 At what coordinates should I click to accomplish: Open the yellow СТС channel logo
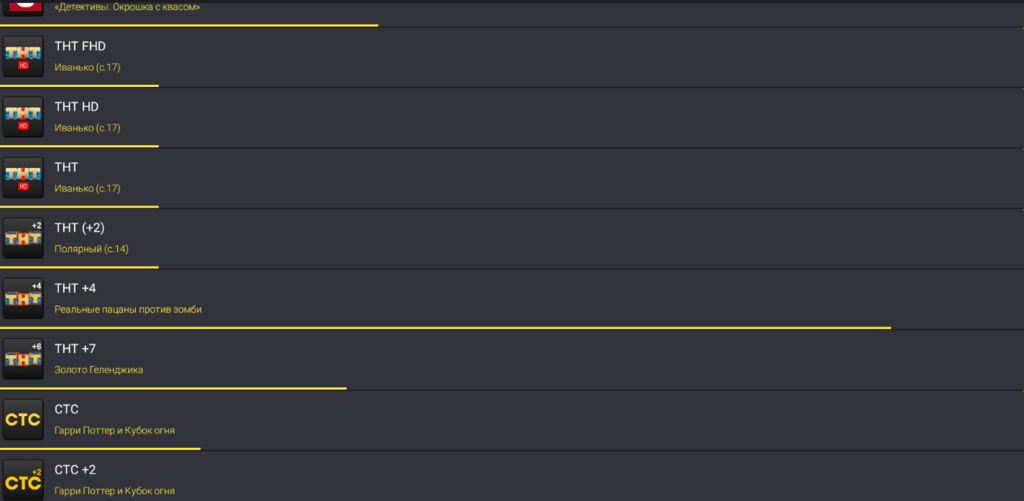[x=23, y=419]
